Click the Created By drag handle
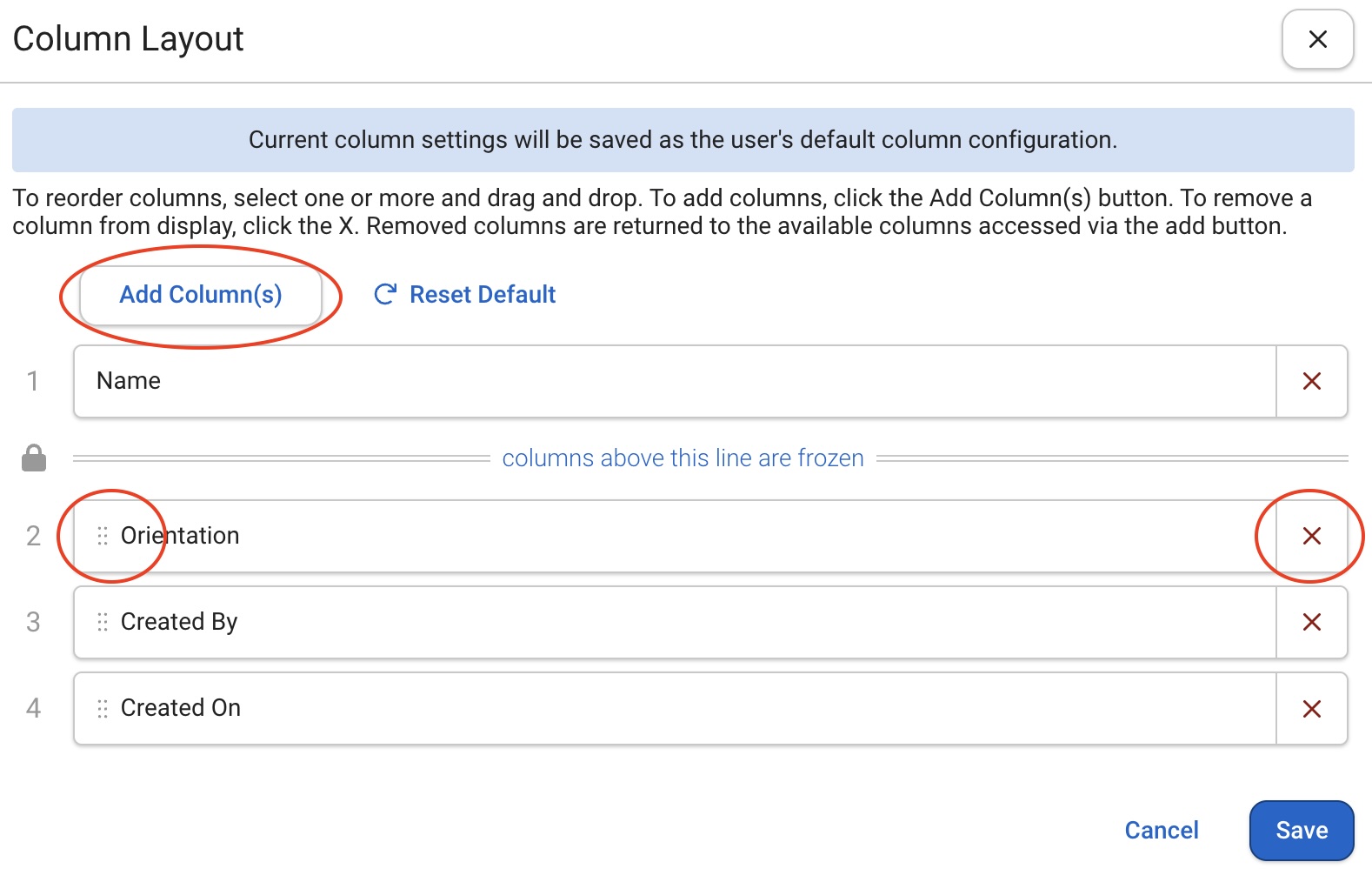1372x882 pixels. pyautogui.click(x=103, y=622)
